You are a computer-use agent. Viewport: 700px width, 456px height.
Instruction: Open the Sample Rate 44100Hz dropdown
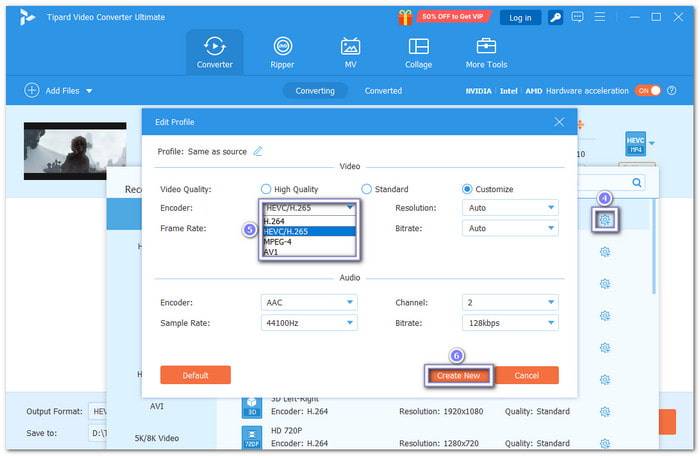309,323
